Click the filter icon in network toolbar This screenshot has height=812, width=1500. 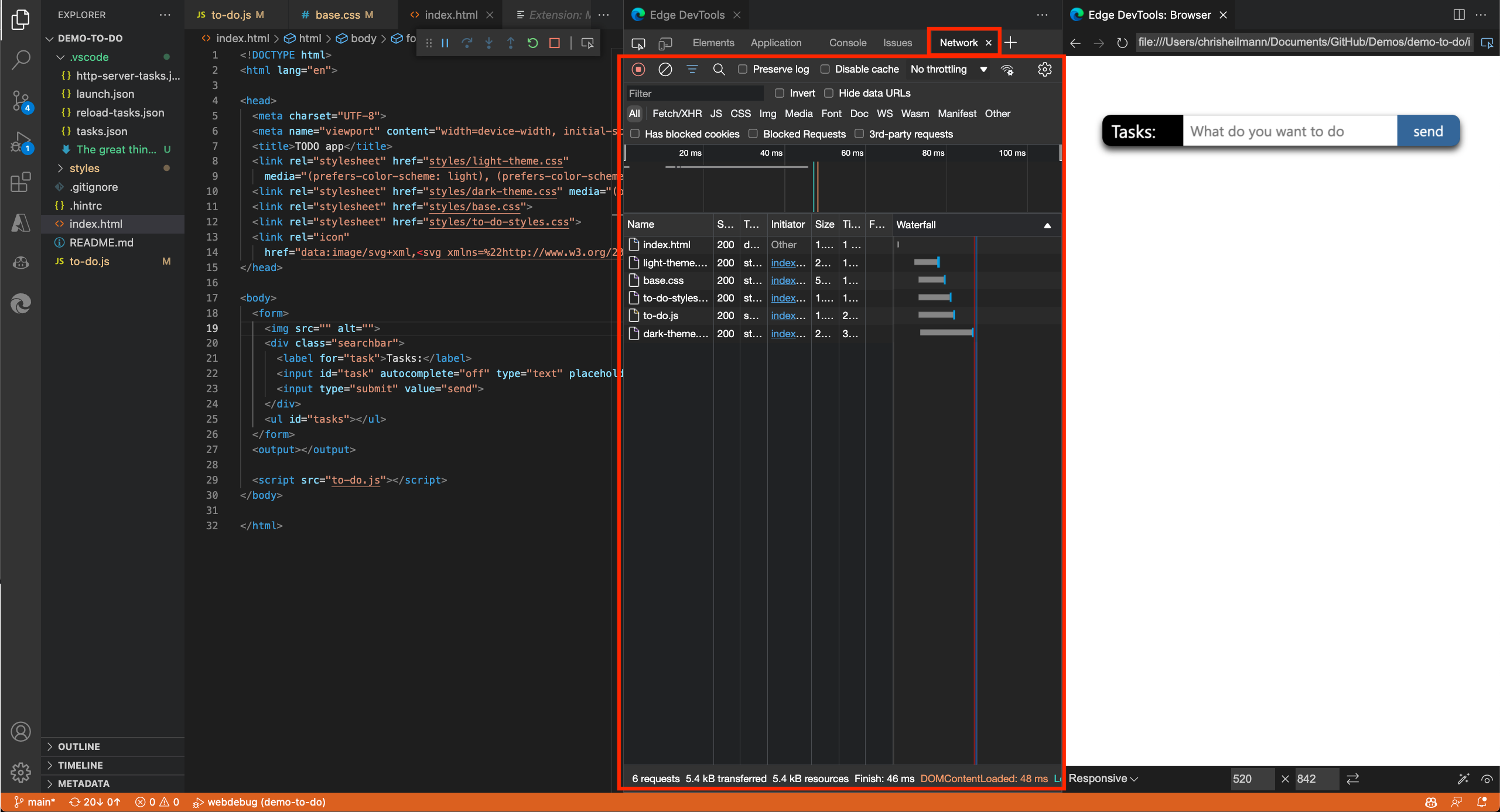tap(692, 70)
